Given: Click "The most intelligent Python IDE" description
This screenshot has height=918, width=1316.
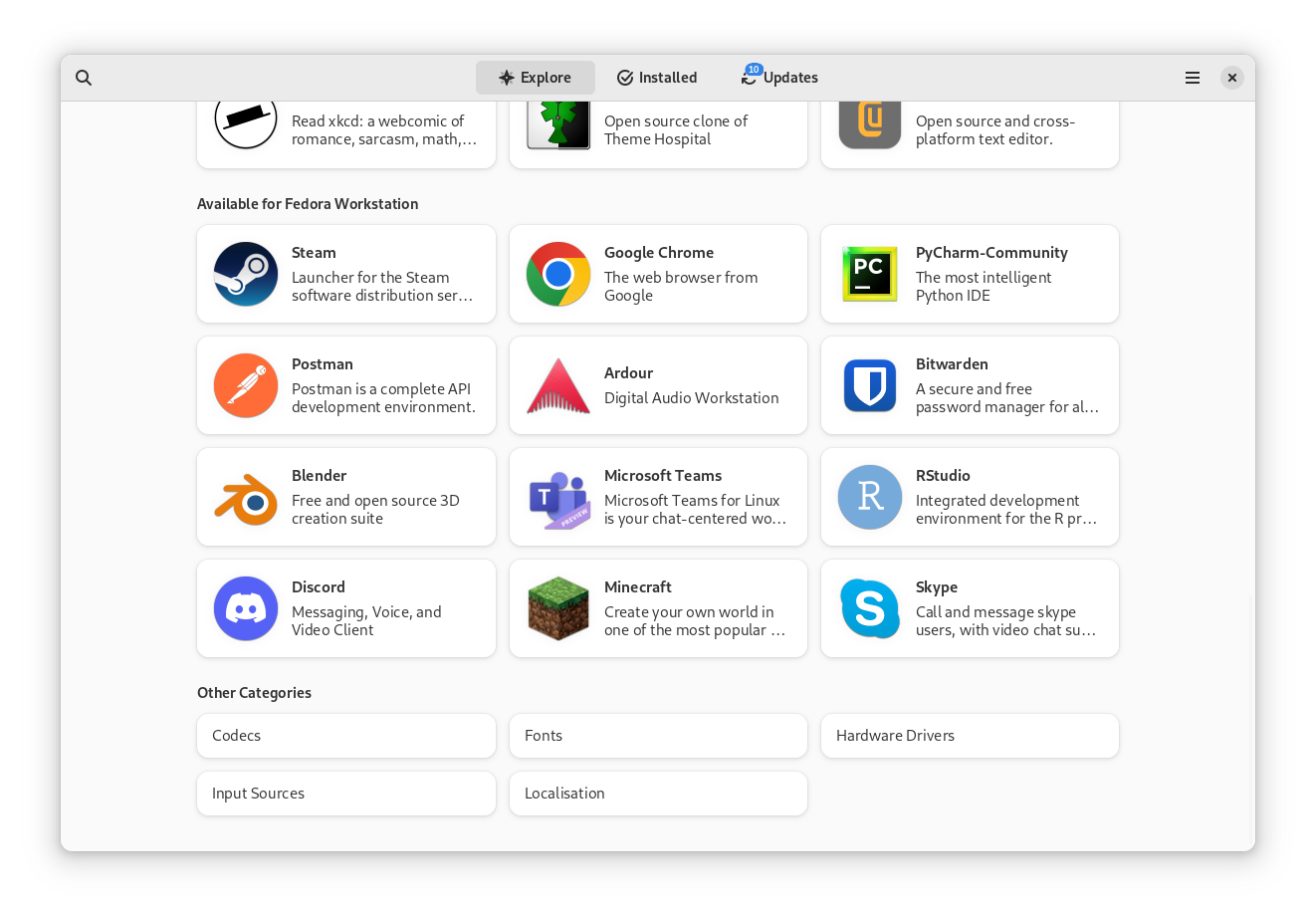Looking at the screenshot, I should click(984, 287).
